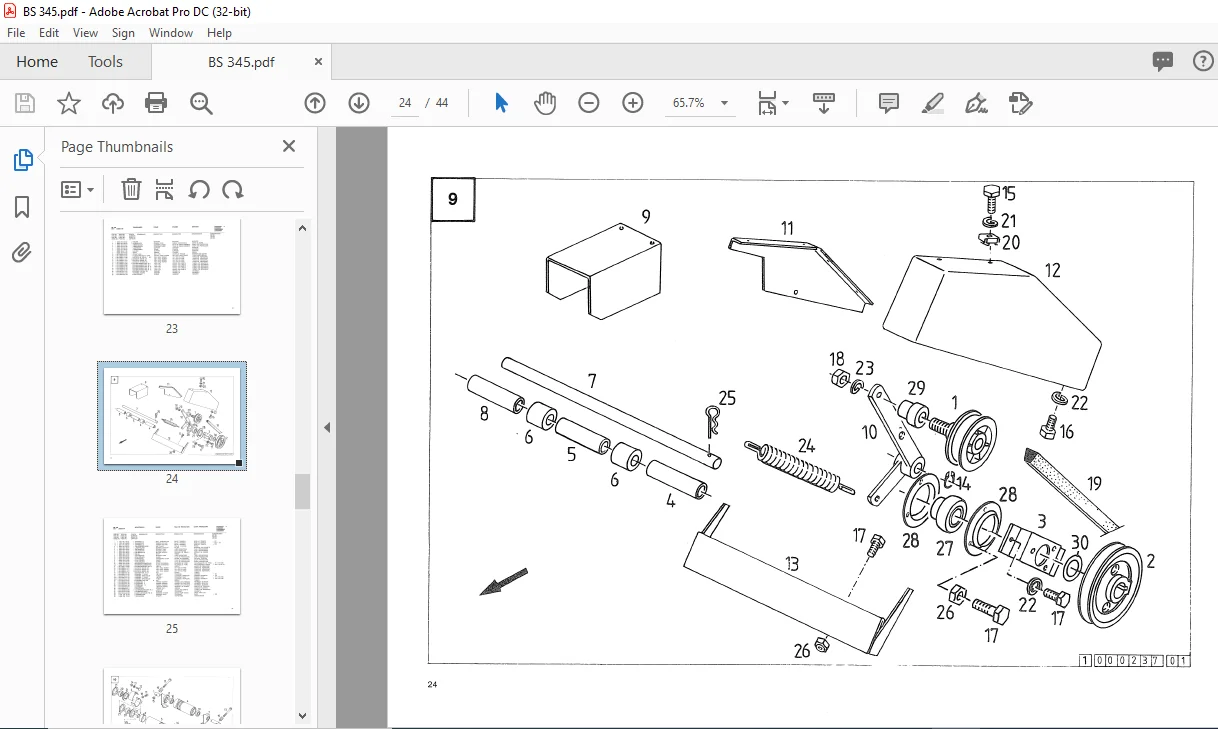Collapse the navigation pane with the left arrow
The image size is (1218, 729).
point(327,428)
